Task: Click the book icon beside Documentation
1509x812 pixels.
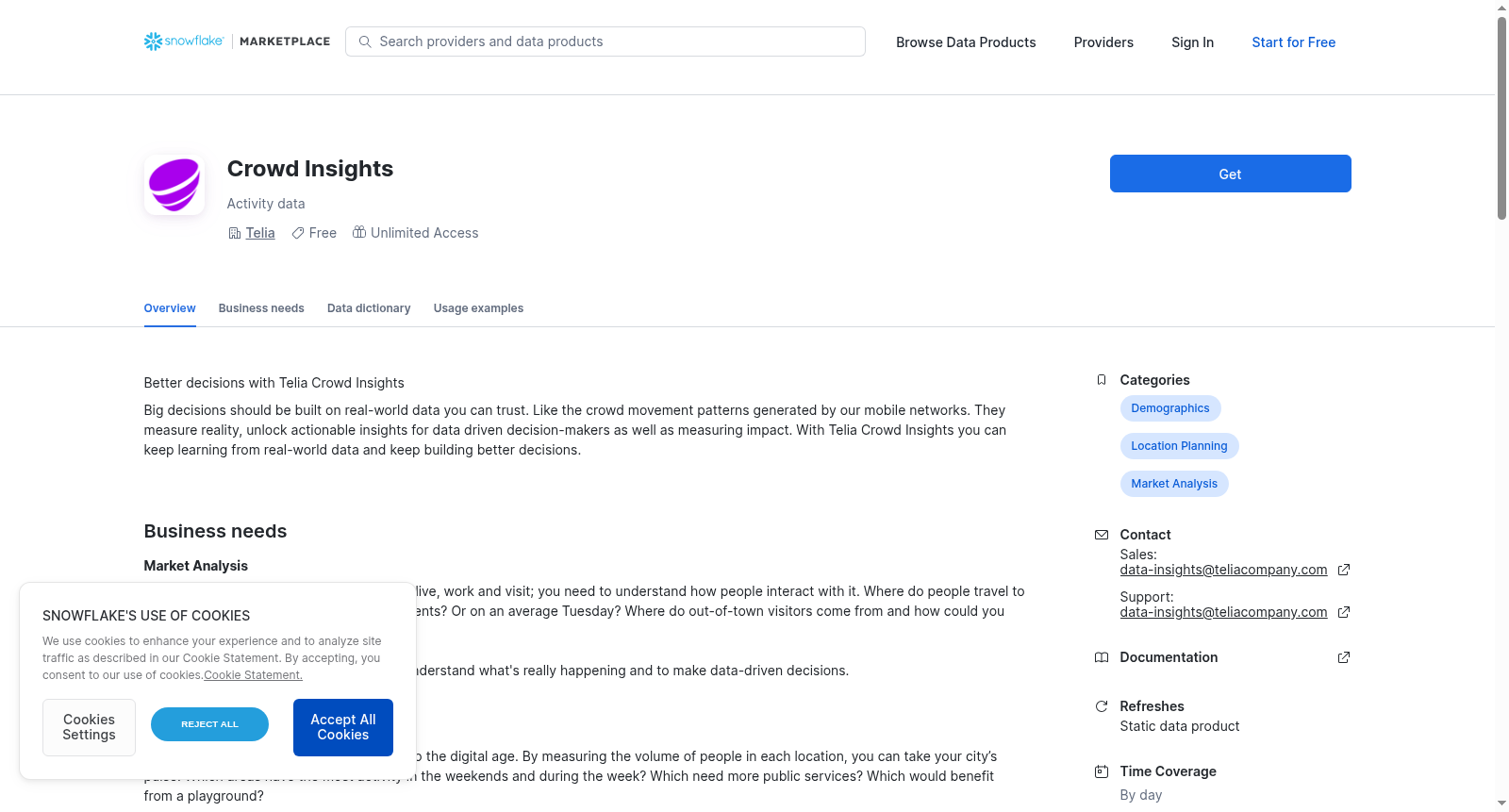Action: (1101, 657)
